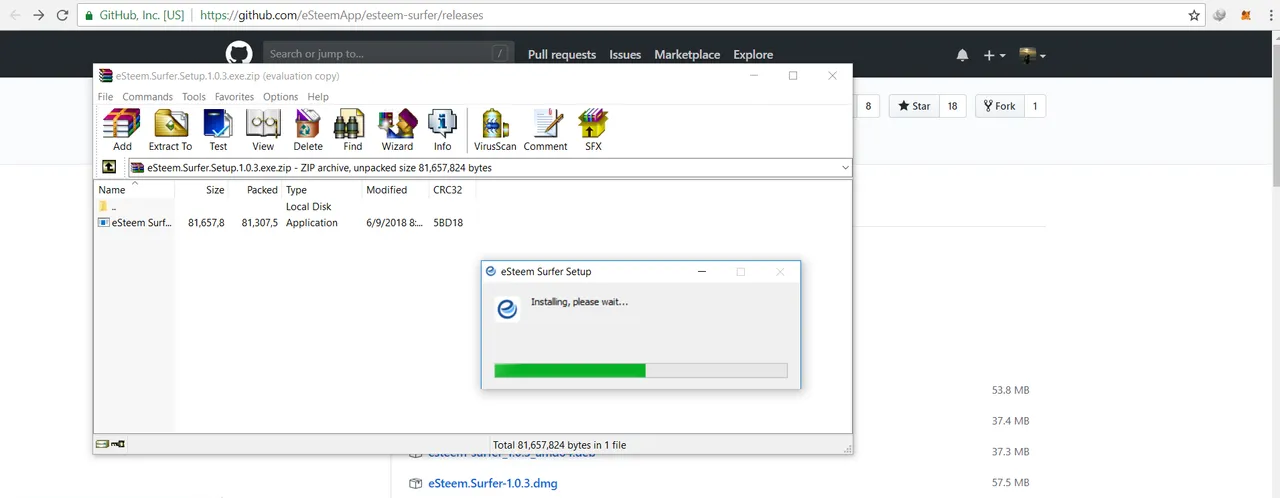
Task: Click the Extract To toolbar icon
Action: (x=170, y=130)
